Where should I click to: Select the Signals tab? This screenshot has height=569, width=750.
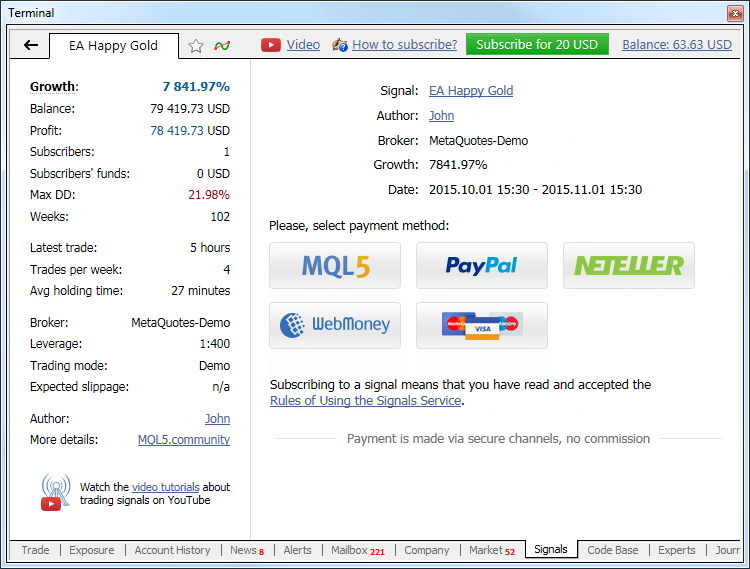(x=551, y=549)
